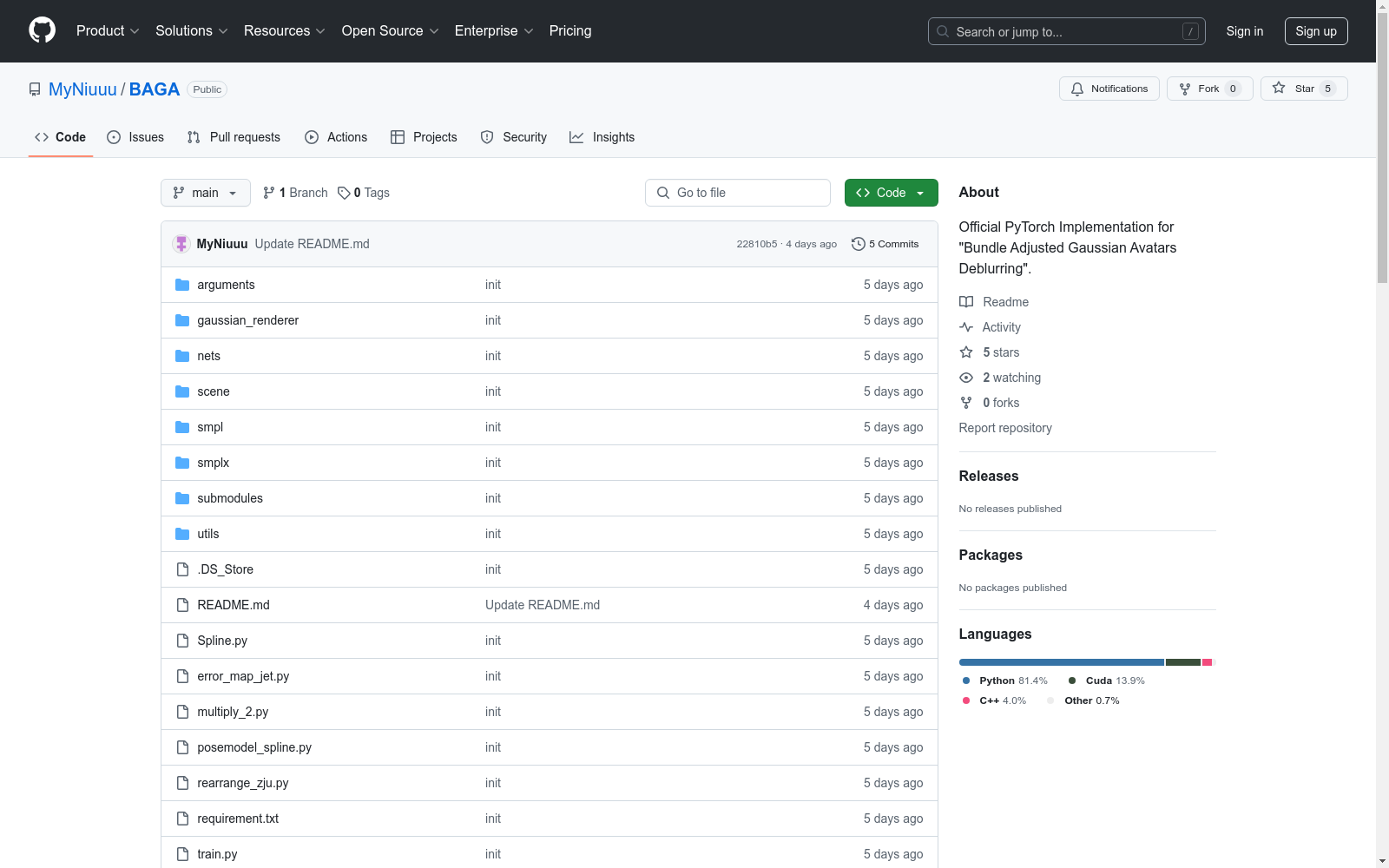Expand the Open Source menu

(391, 31)
